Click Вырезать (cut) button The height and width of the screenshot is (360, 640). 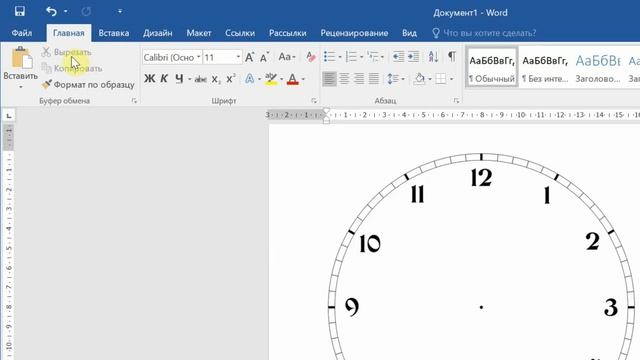click(67, 52)
